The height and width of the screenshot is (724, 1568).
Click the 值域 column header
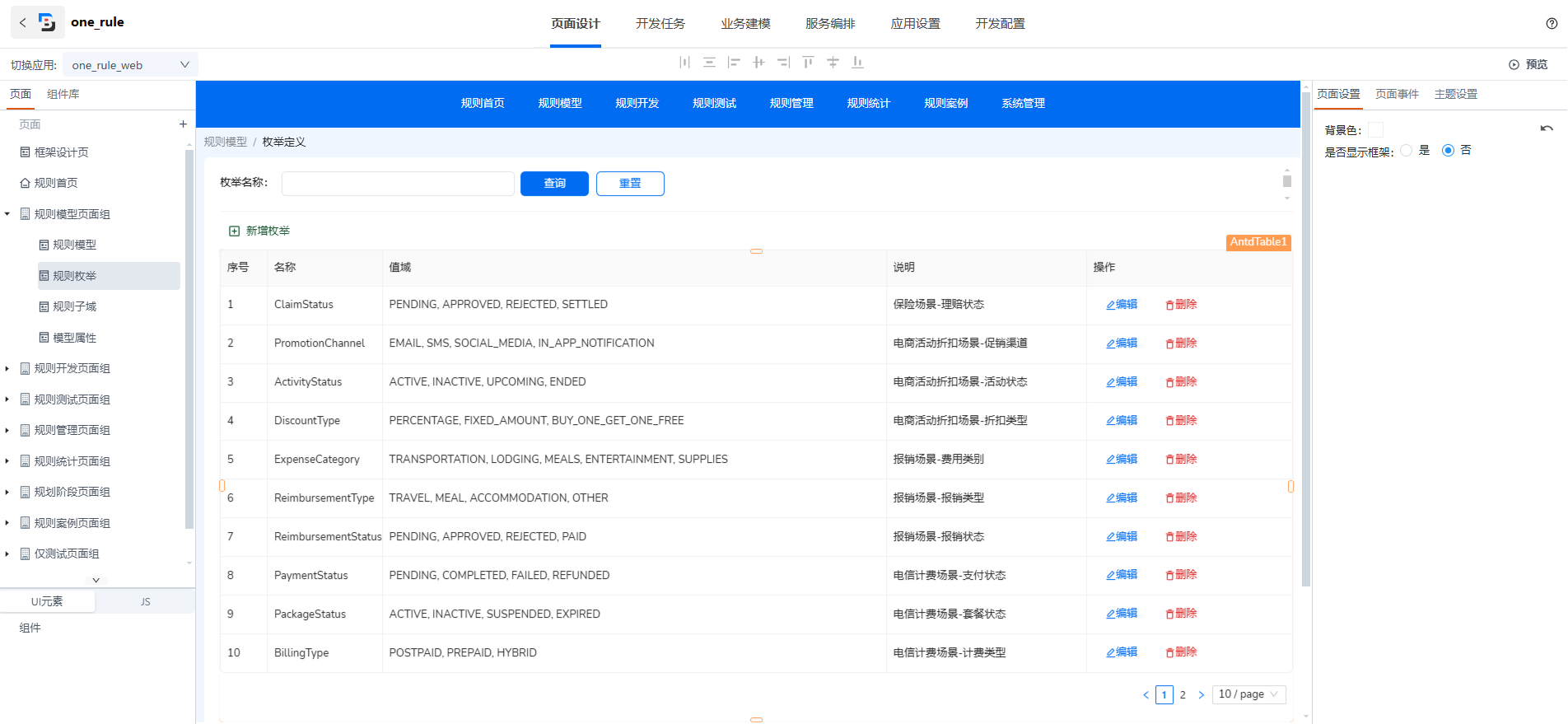tap(400, 268)
